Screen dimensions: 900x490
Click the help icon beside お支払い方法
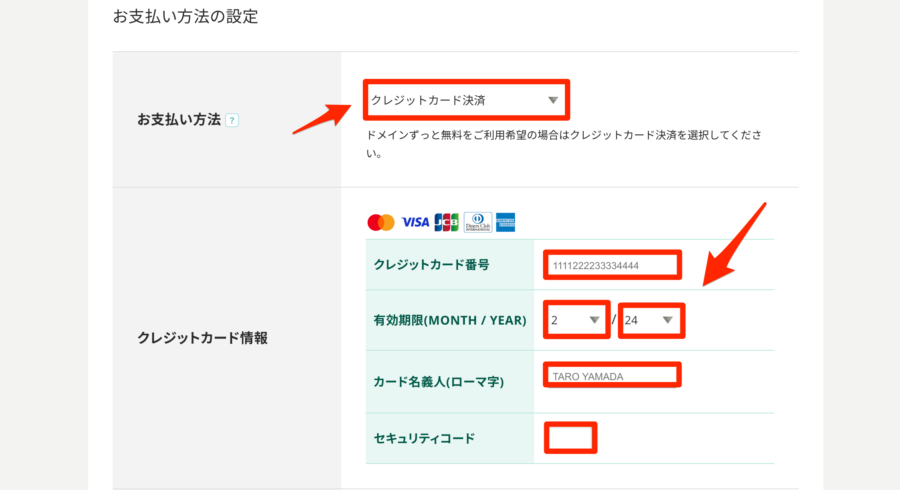pos(232,120)
